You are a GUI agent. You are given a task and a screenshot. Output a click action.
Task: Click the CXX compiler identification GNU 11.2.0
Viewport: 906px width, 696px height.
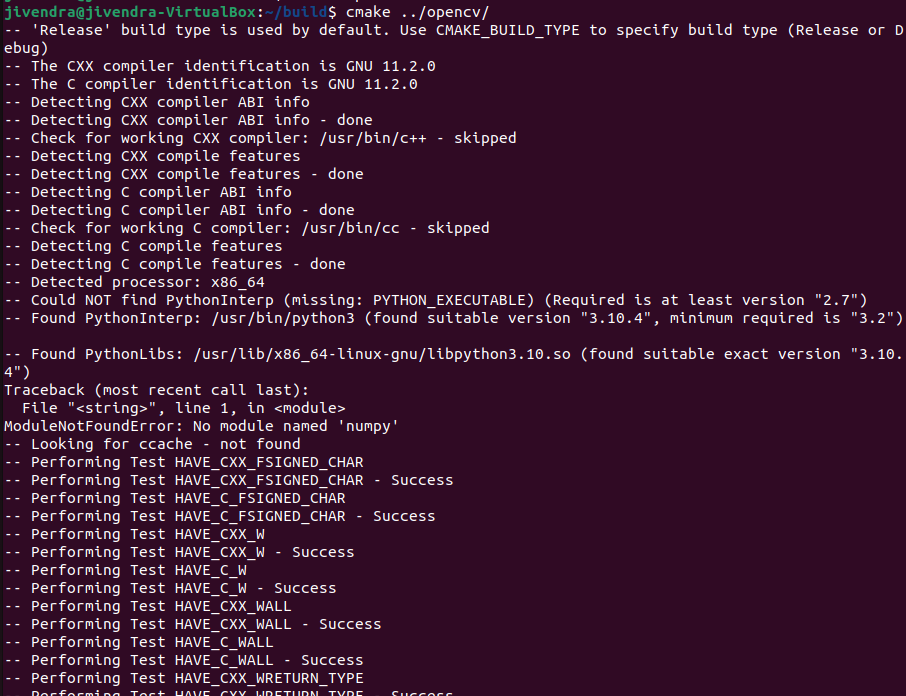[220, 66]
